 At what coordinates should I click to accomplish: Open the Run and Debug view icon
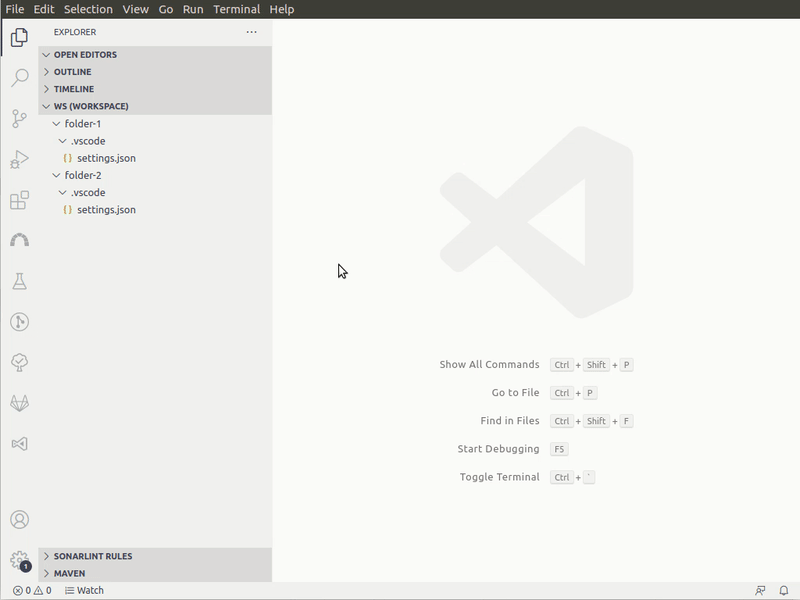tap(19, 159)
